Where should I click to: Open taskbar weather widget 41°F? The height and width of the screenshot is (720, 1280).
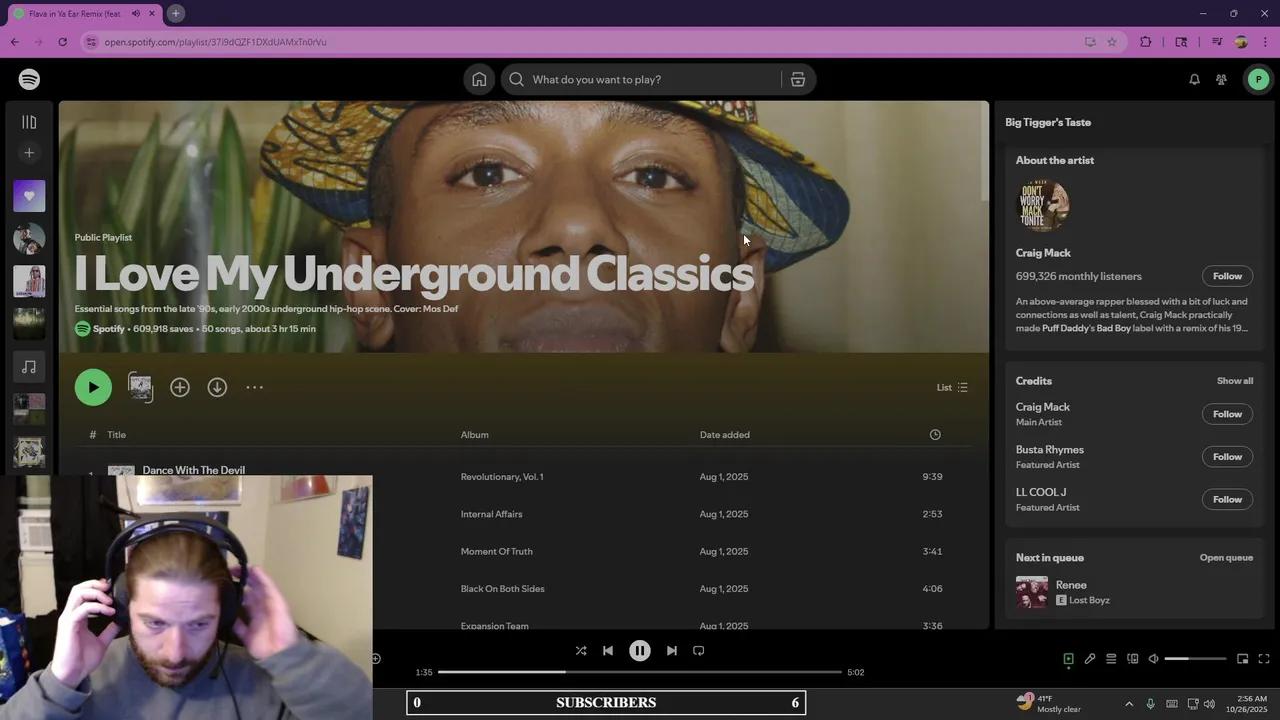tap(1048, 704)
